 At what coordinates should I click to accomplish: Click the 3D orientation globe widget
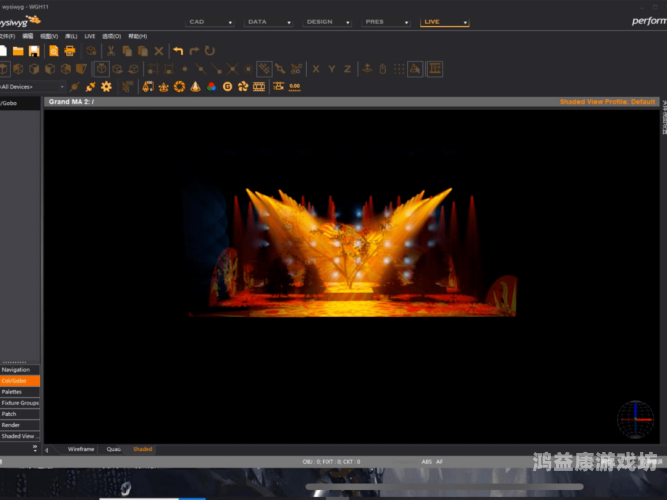coord(634,418)
